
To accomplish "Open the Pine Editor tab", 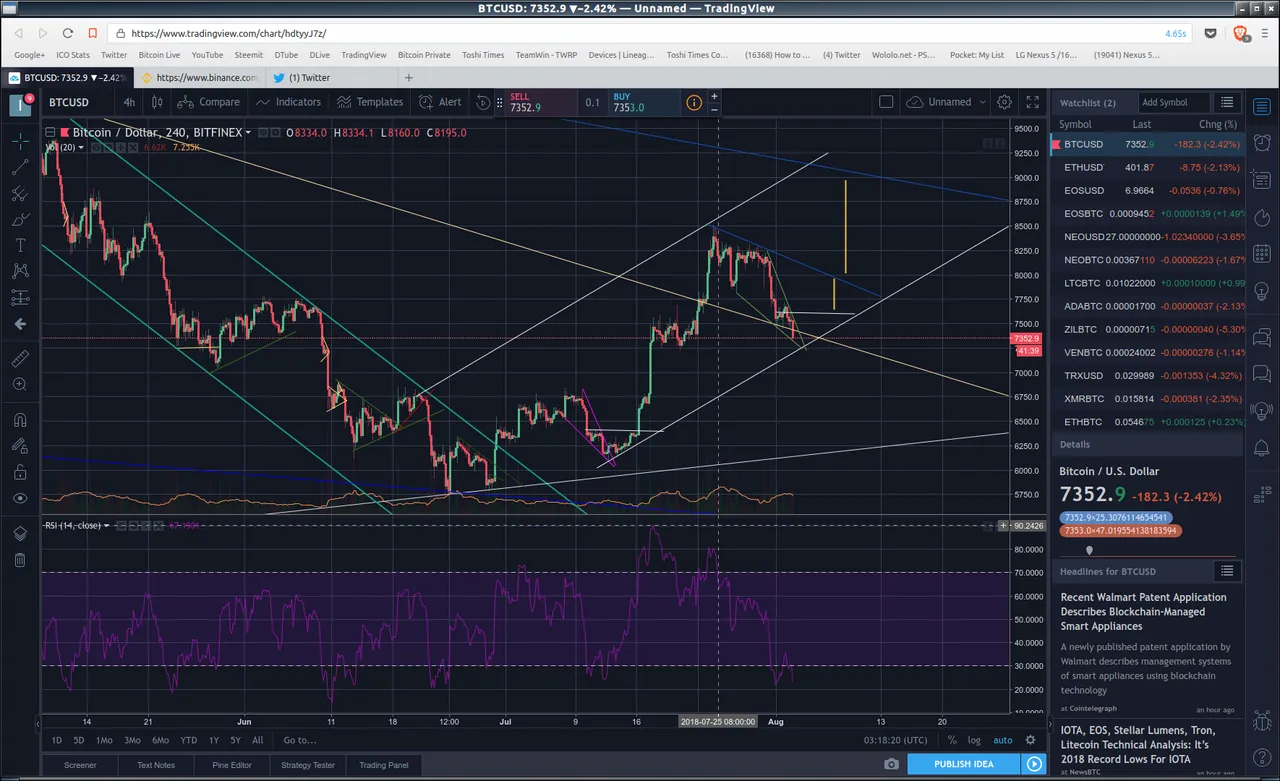I will [231, 765].
